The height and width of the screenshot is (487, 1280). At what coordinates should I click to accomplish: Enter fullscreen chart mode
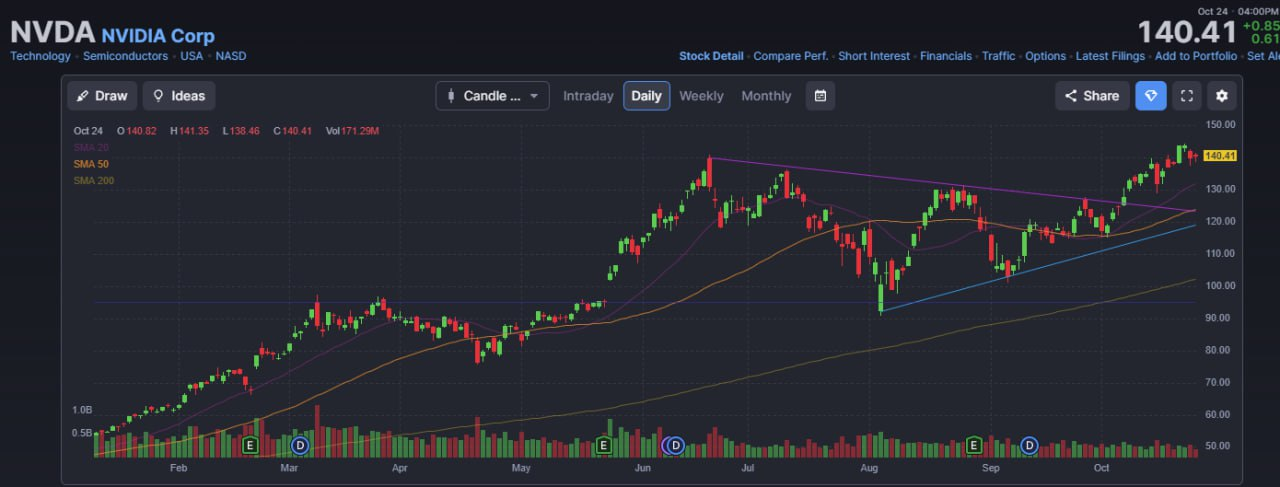tap(1187, 96)
